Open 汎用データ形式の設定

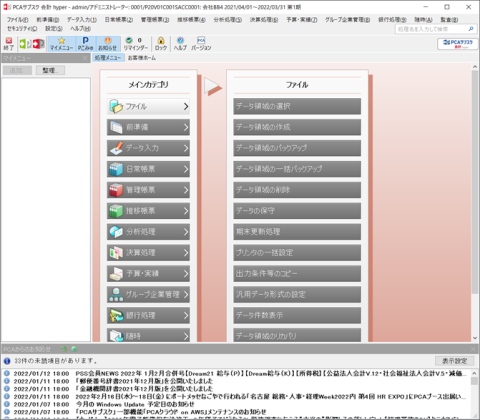pyautogui.click(x=297, y=294)
